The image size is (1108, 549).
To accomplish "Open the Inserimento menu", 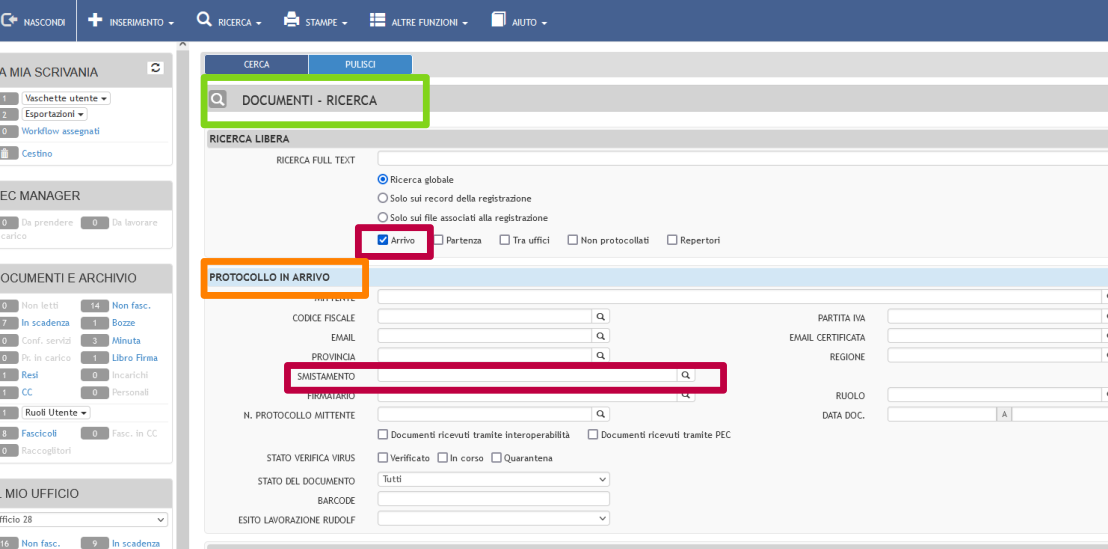I will (x=132, y=21).
